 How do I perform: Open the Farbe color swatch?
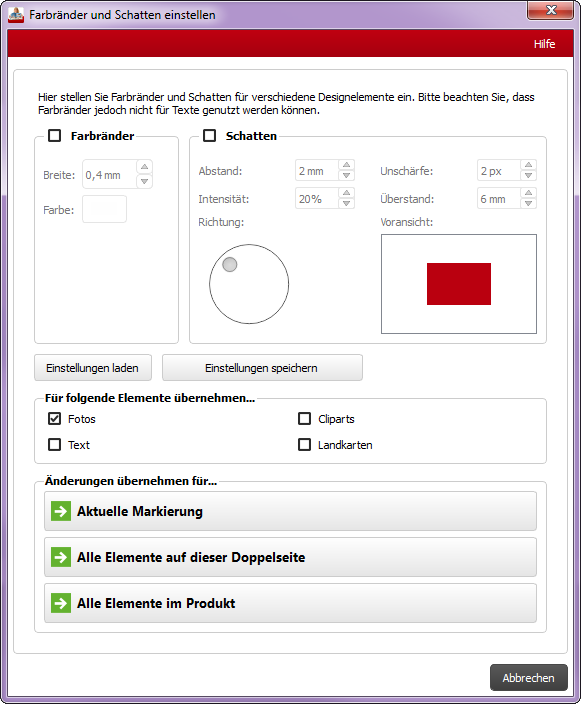pyautogui.click(x=104, y=209)
